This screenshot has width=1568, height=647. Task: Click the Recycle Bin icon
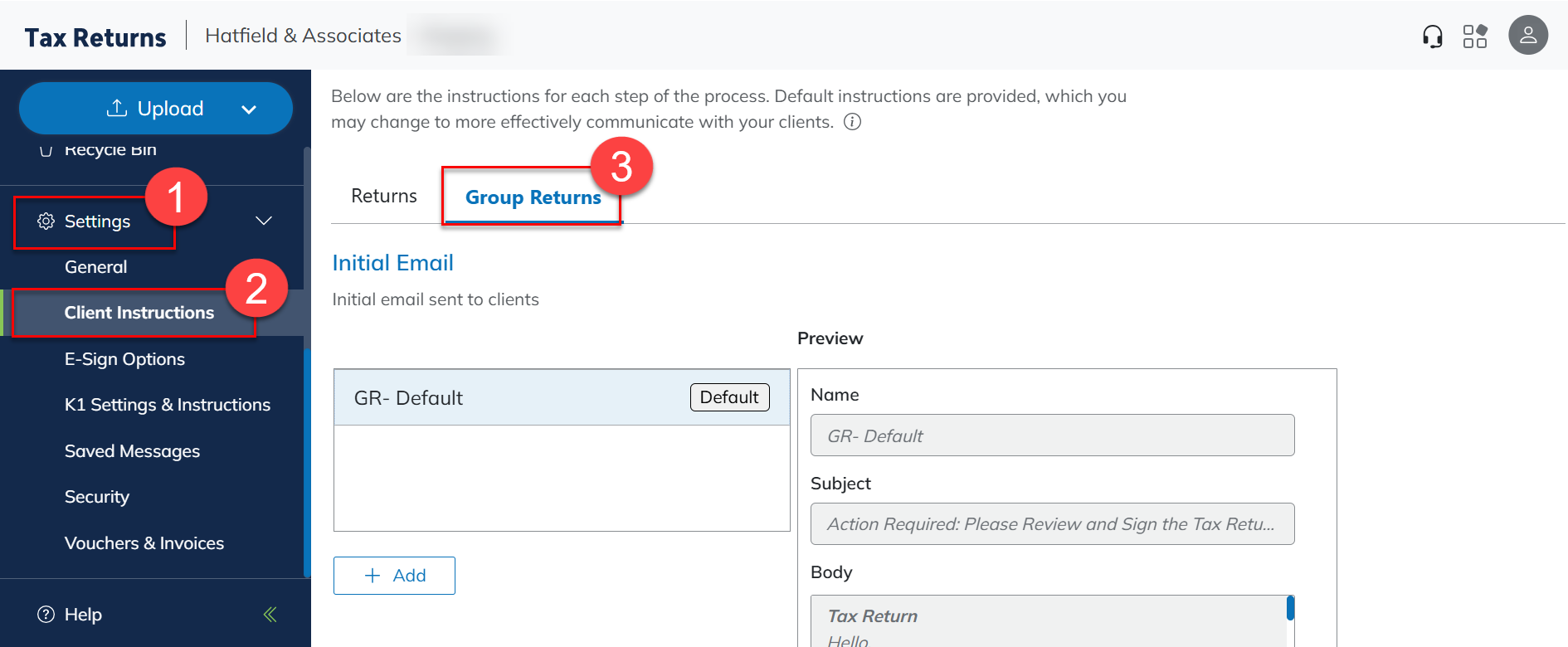point(46,150)
